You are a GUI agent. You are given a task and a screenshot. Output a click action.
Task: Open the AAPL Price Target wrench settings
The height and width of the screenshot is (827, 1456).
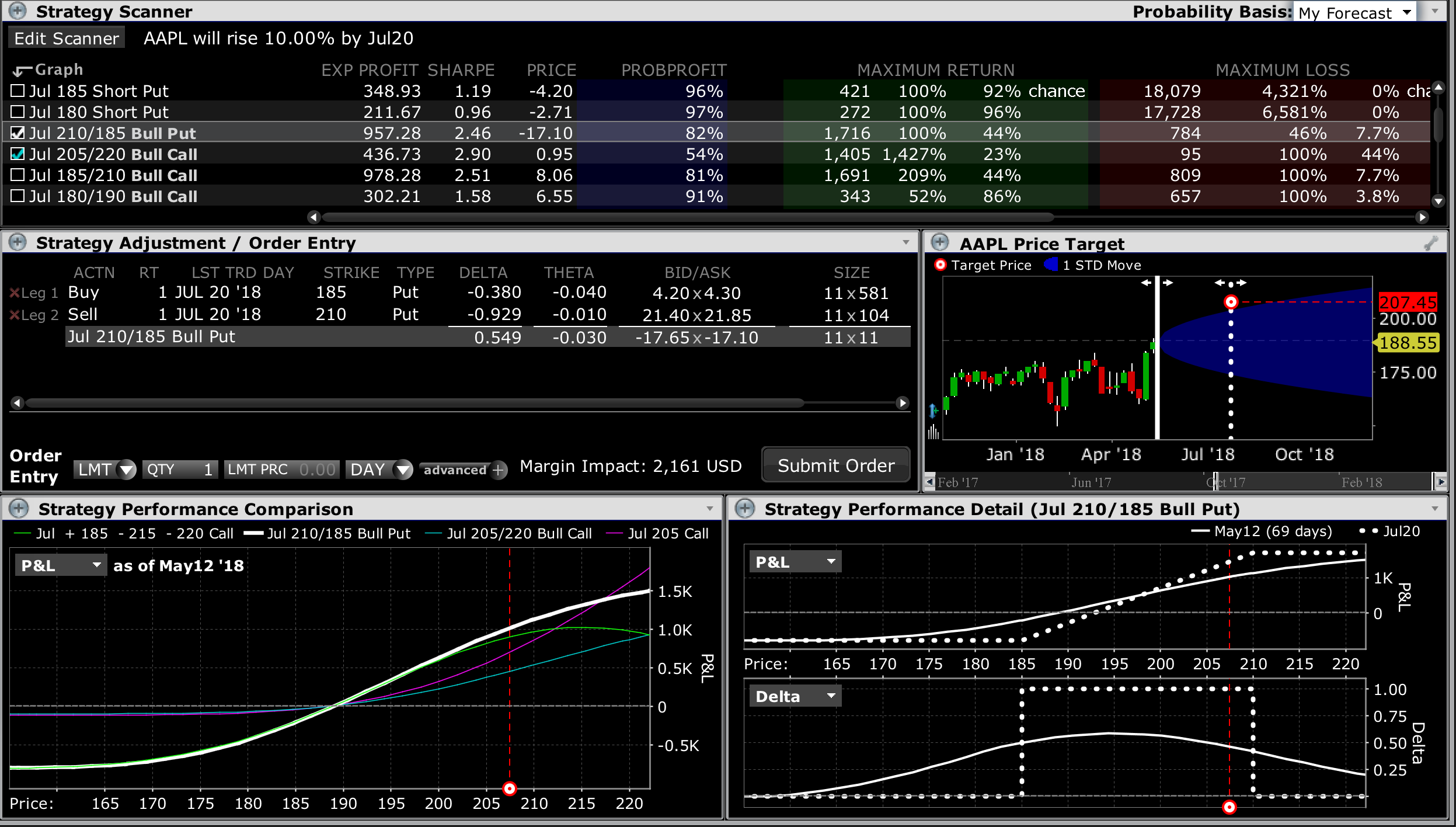point(1431,244)
